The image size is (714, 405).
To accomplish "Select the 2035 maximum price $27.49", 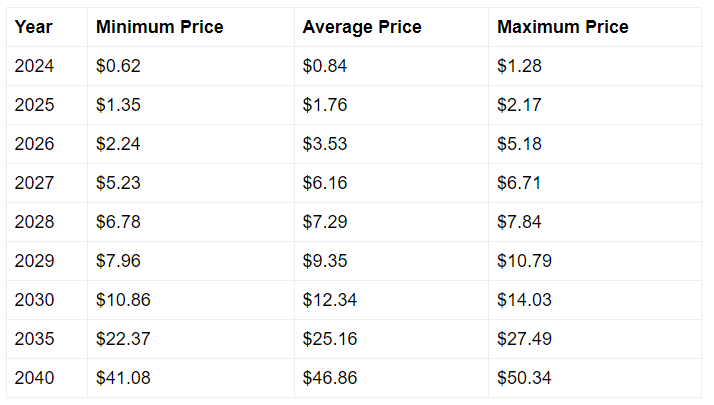I will click(x=524, y=339).
